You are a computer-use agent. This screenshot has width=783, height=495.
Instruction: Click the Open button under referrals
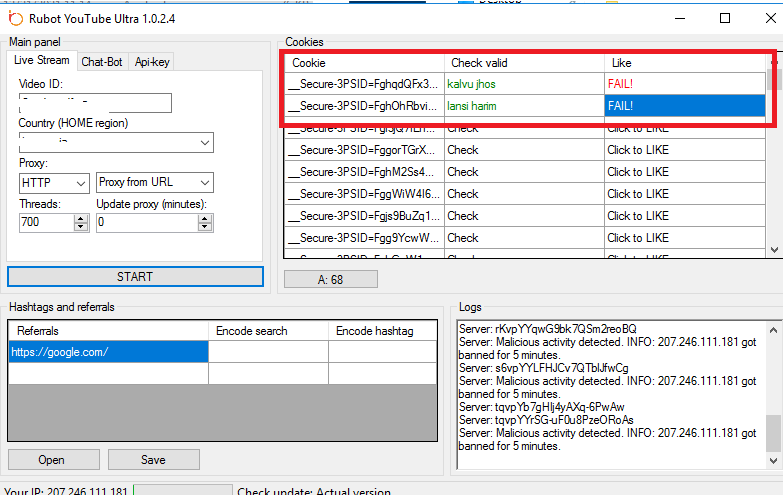[x=51, y=460]
